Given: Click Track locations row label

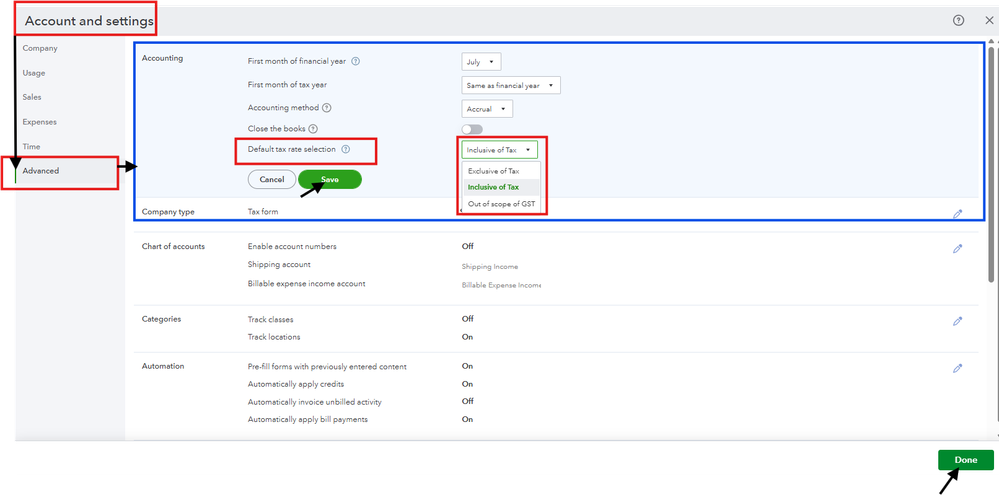Looking at the screenshot, I should (x=273, y=336).
